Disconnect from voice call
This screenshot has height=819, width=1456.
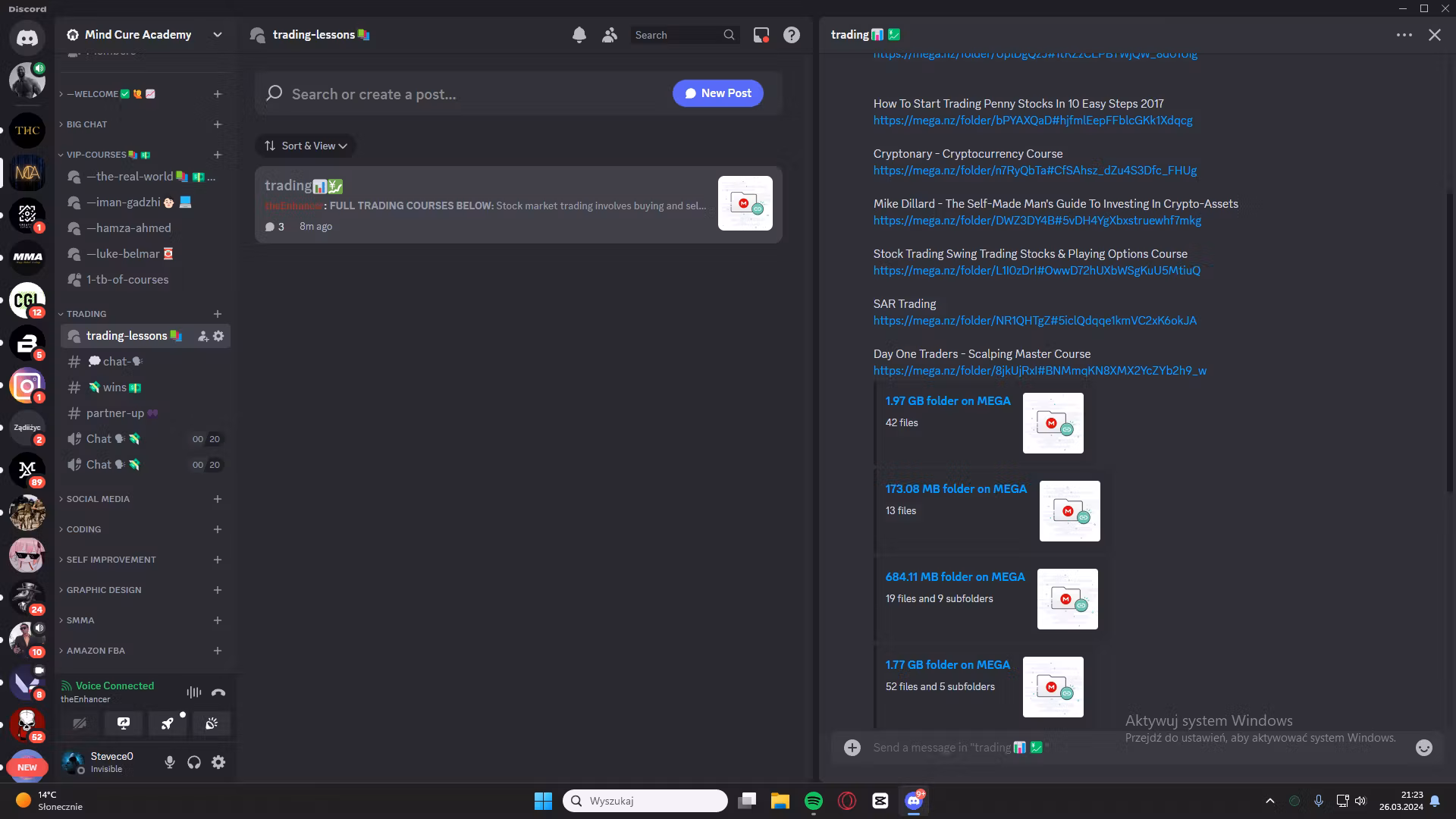218,692
